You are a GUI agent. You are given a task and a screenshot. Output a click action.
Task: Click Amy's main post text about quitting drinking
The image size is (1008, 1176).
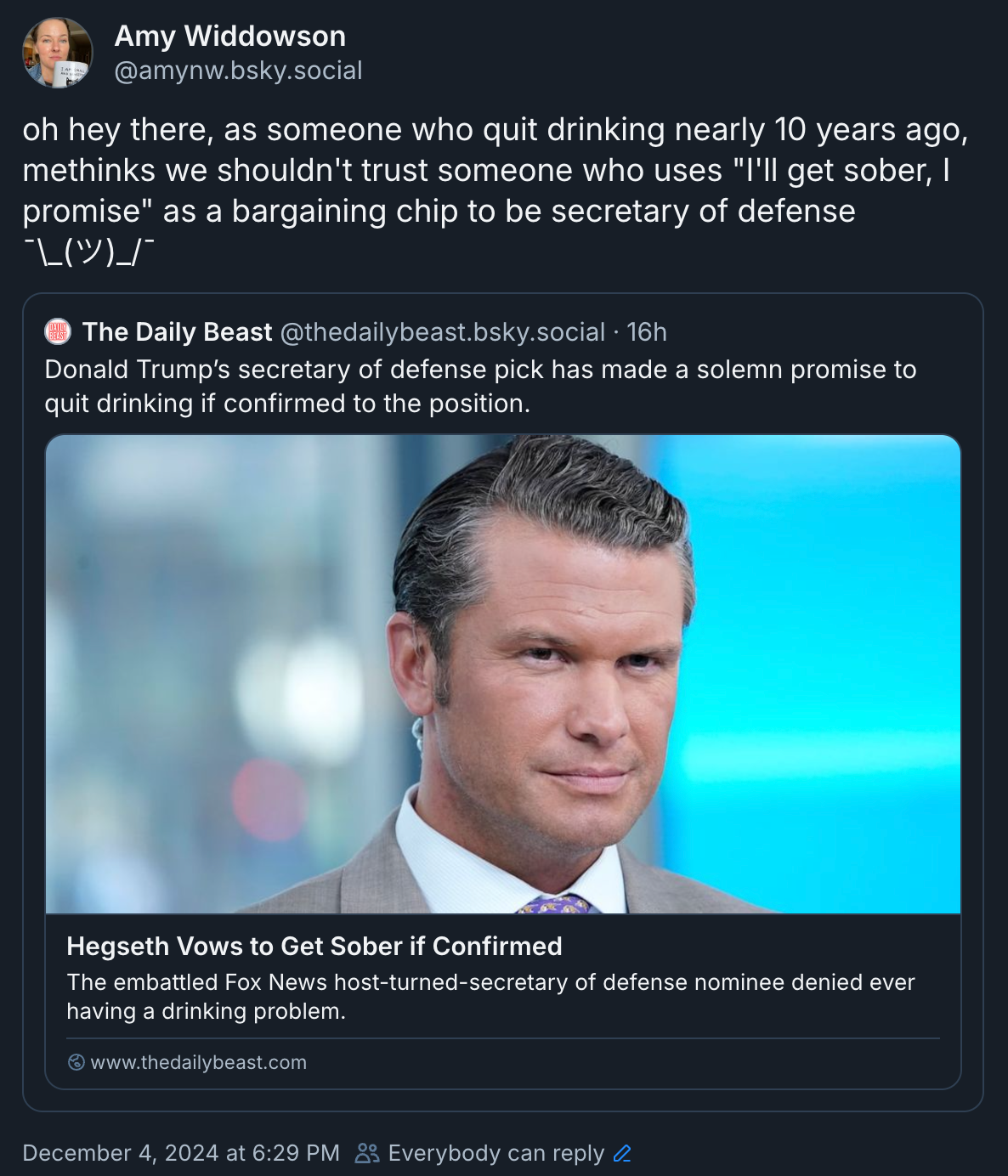pos(496,170)
